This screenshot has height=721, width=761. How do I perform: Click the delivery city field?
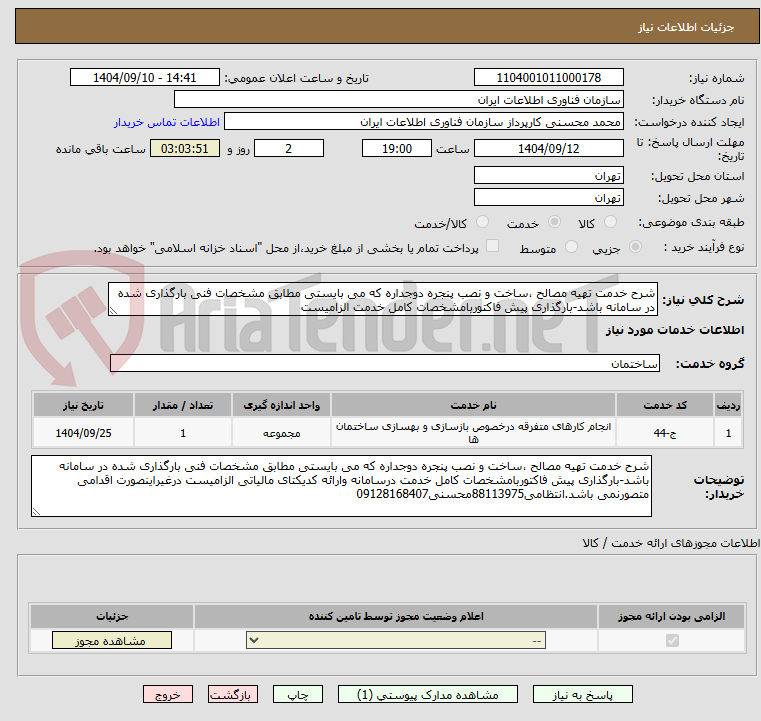click(548, 198)
